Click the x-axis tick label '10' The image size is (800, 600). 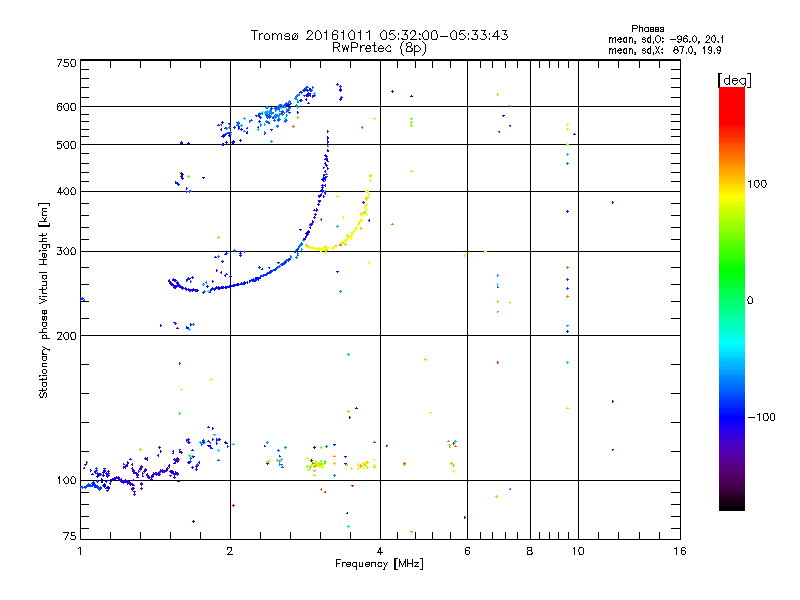coord(578,551)
